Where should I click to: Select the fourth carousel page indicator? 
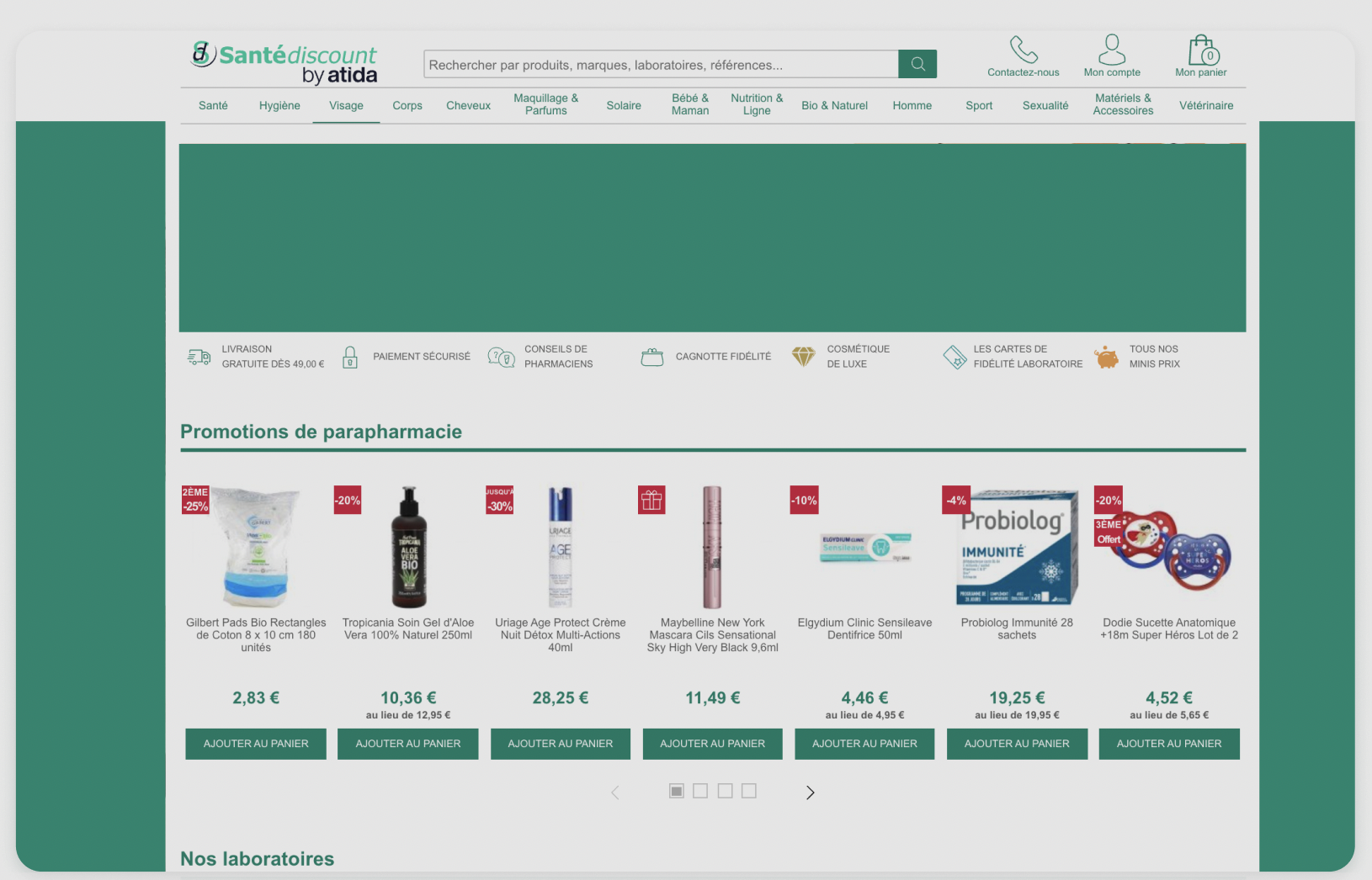[x=749, y=791]
